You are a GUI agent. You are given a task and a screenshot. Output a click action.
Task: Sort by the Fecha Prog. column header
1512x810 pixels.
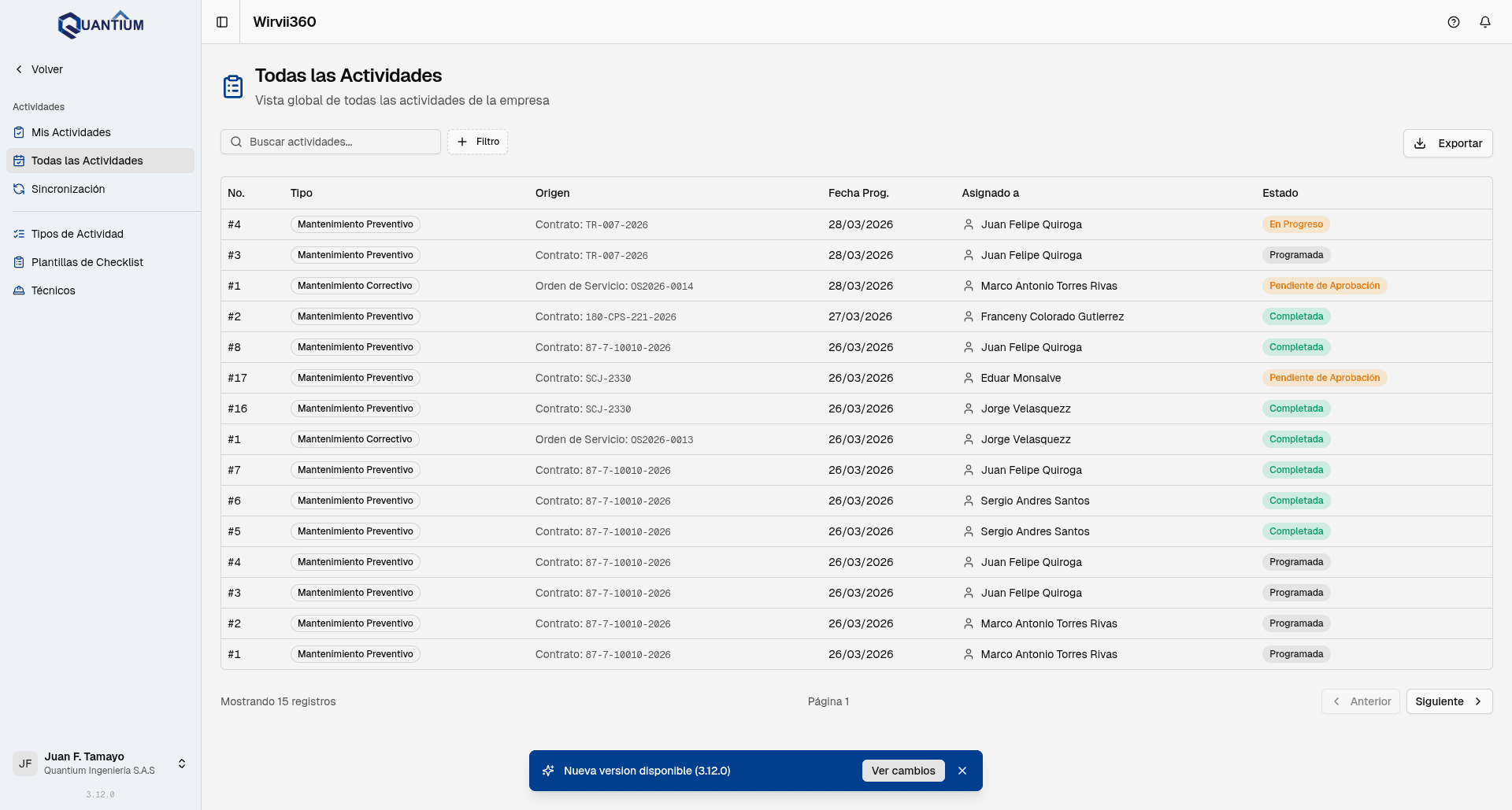point(858,193)
